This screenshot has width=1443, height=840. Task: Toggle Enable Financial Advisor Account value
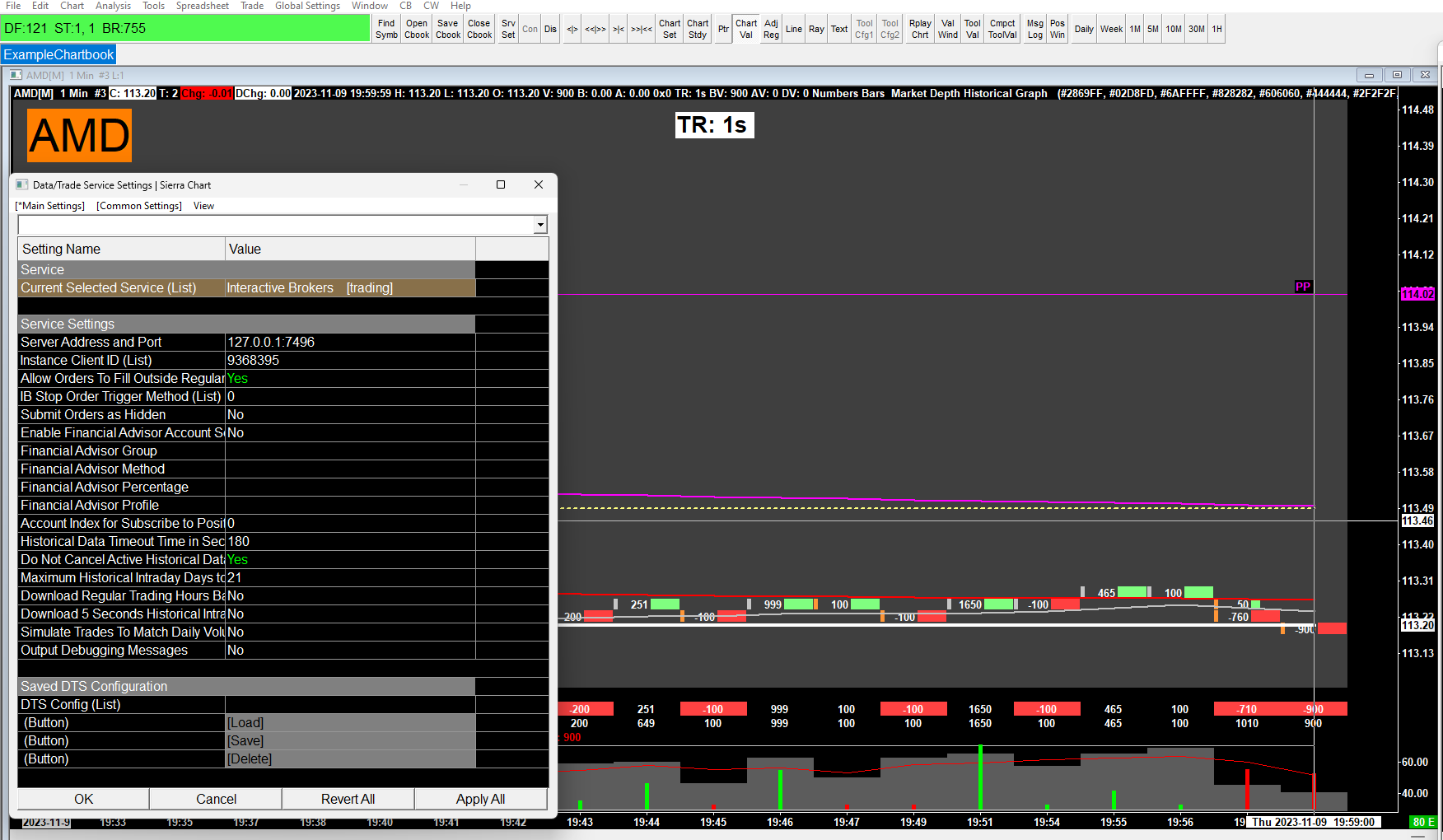pos(350,433)
